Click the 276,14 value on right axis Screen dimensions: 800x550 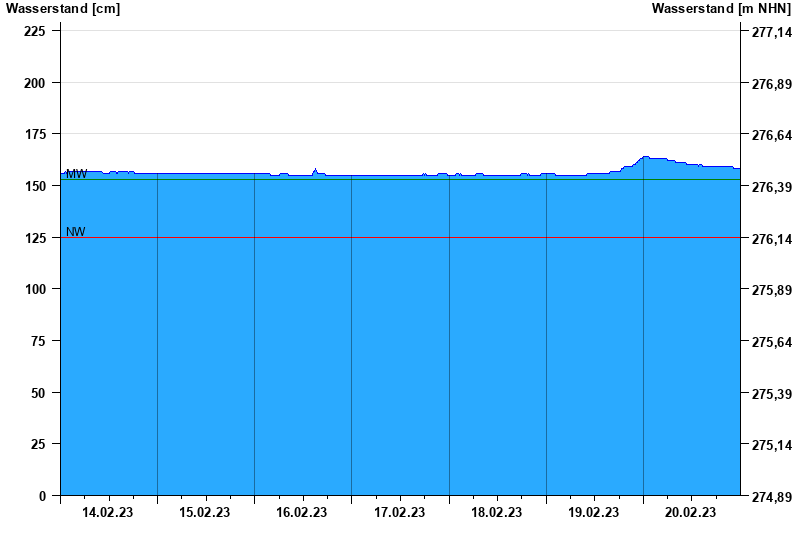pos(772,239)
